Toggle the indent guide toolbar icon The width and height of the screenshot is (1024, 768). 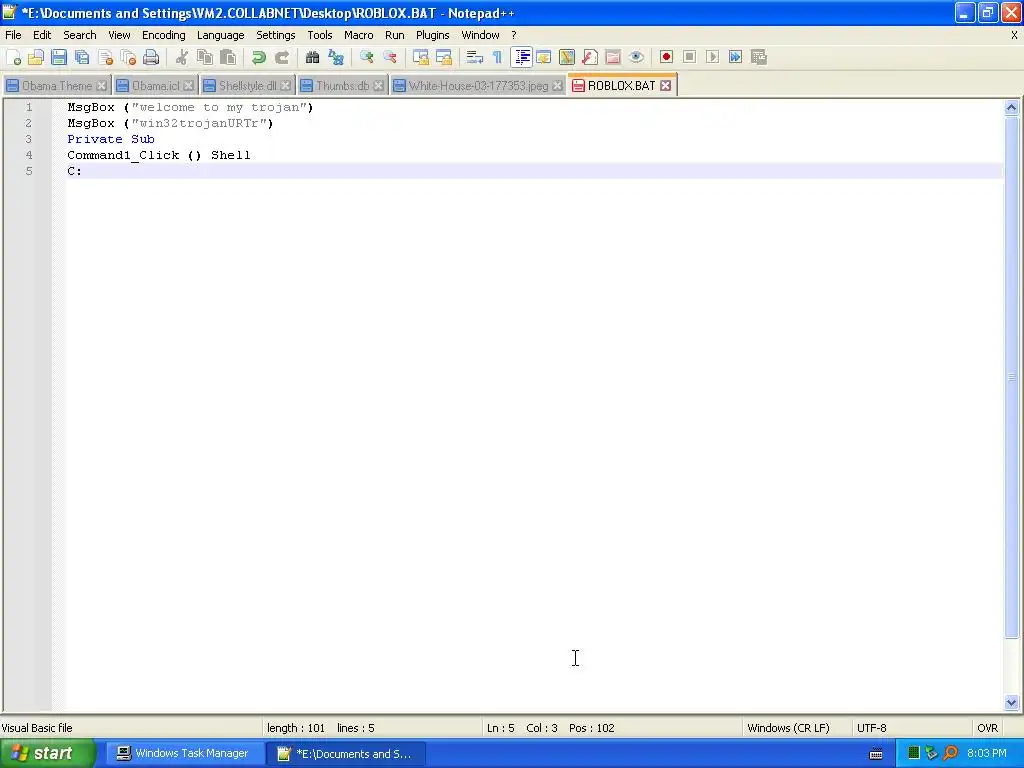click(x=521, y=57)
